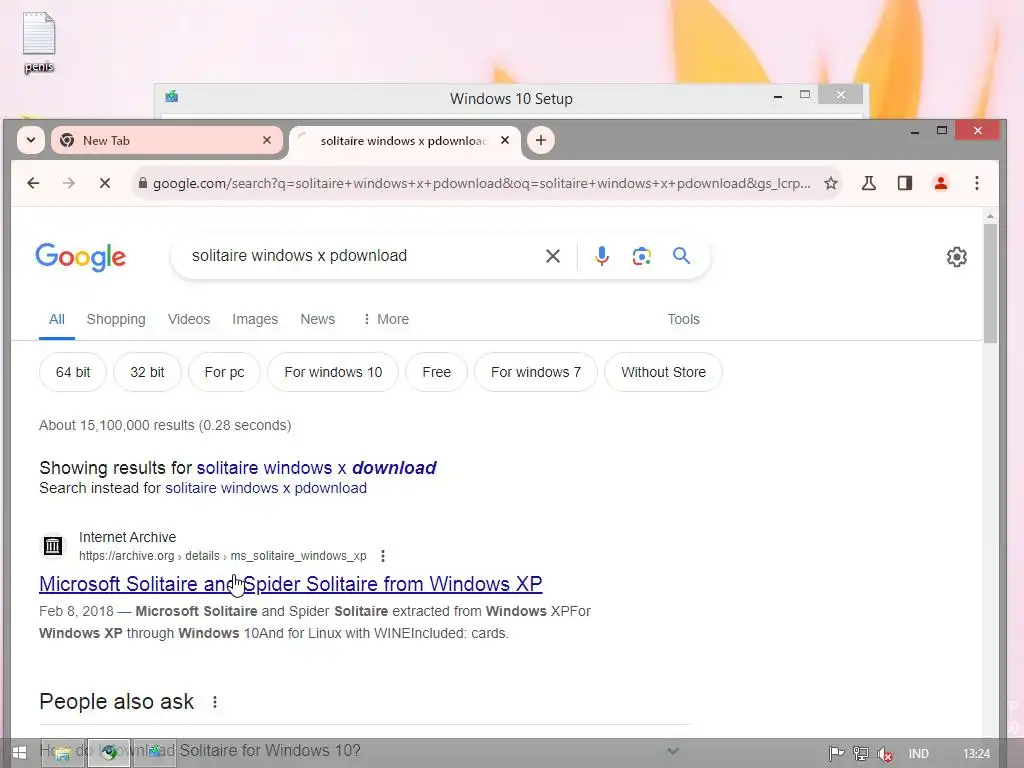Select the All results tab
1024x768 pixels.
(57, 319)
